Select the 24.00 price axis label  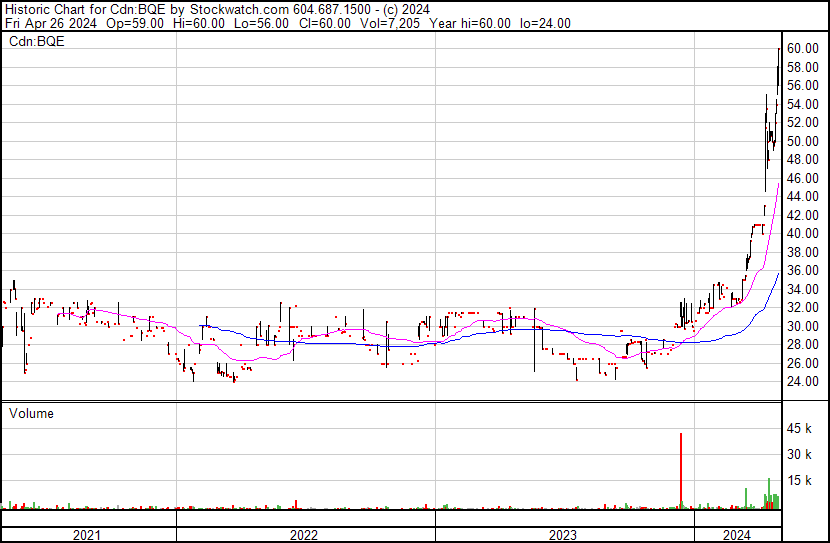[x=802, y=382]
